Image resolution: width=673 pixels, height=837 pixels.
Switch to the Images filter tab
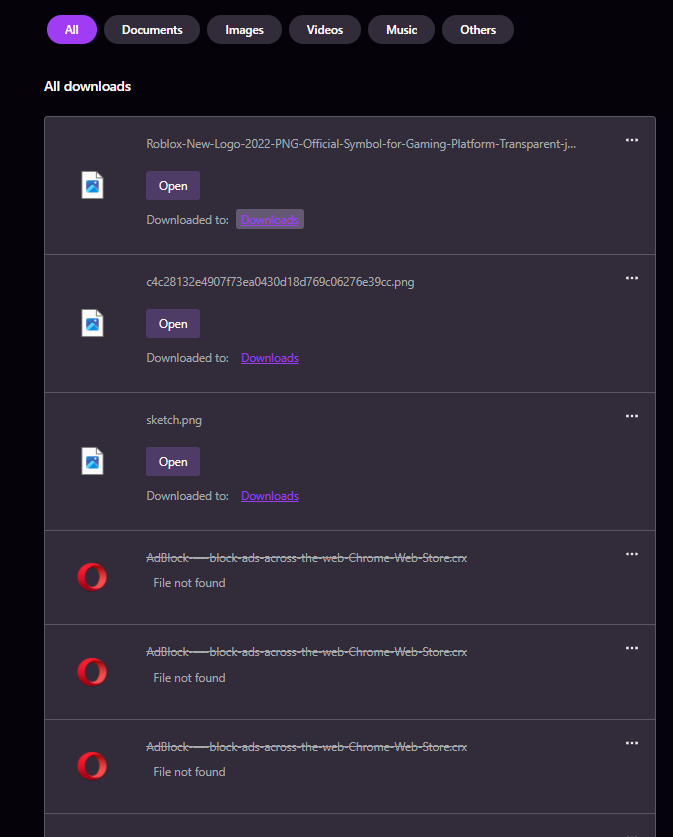point(244,30)
